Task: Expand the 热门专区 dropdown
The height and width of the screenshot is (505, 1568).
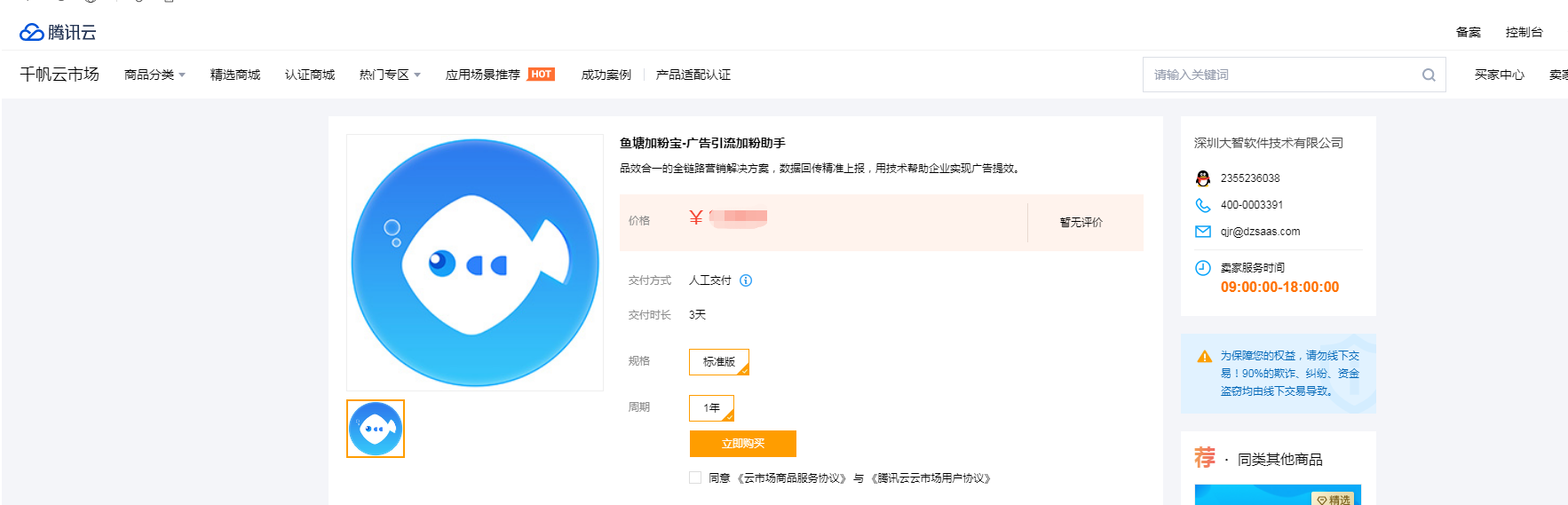Action: (390, 75)
